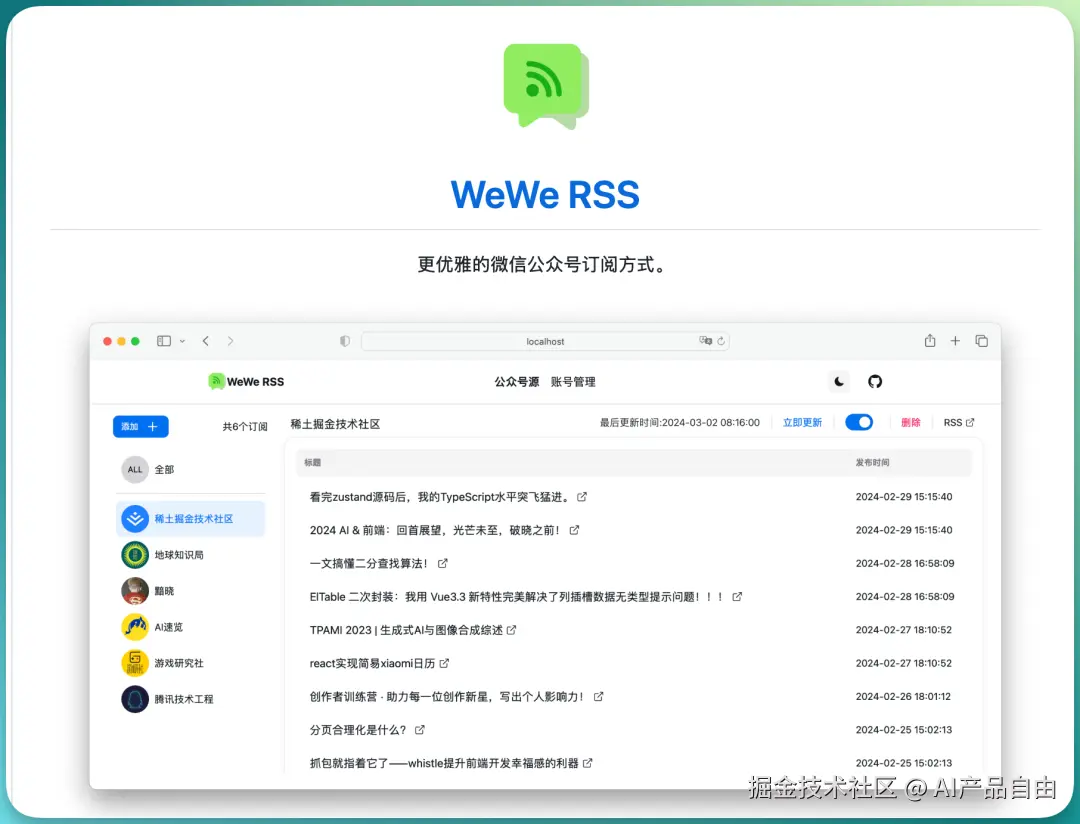Click the blue 添加 button
Viewport: 1080px width, 824px height.
click(x=141, y=426)
